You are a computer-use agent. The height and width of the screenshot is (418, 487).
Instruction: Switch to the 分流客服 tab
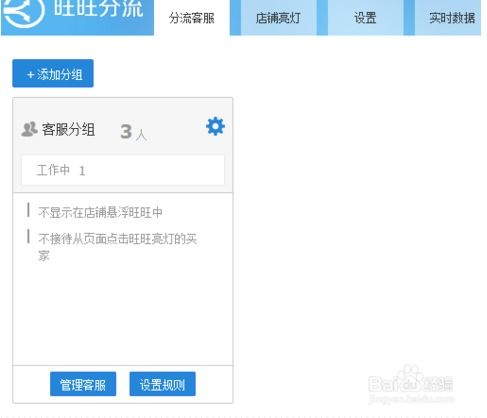click(192, 18)
